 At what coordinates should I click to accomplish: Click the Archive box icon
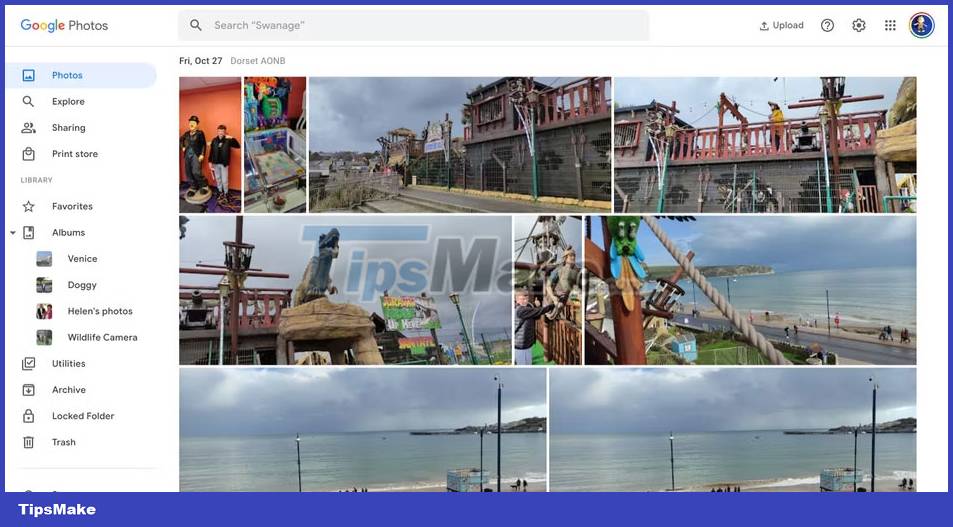pos(29,390)
